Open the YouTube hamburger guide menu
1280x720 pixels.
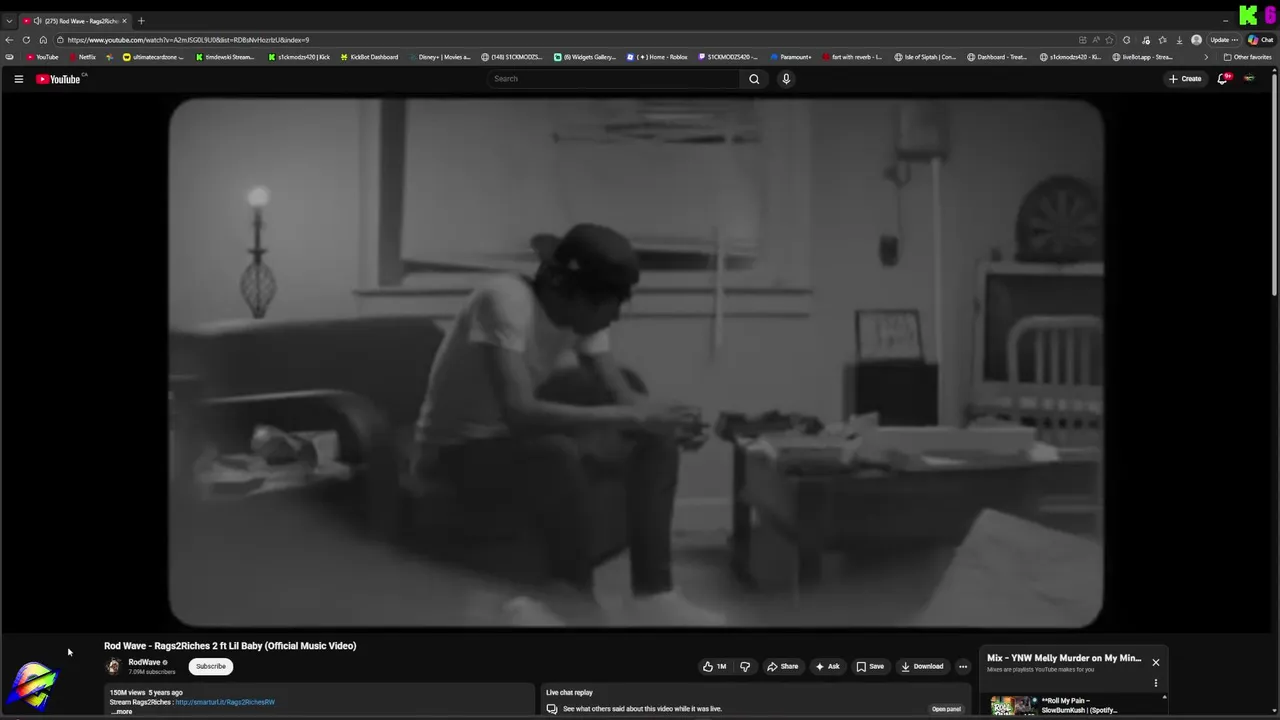[x=18, y=79]
